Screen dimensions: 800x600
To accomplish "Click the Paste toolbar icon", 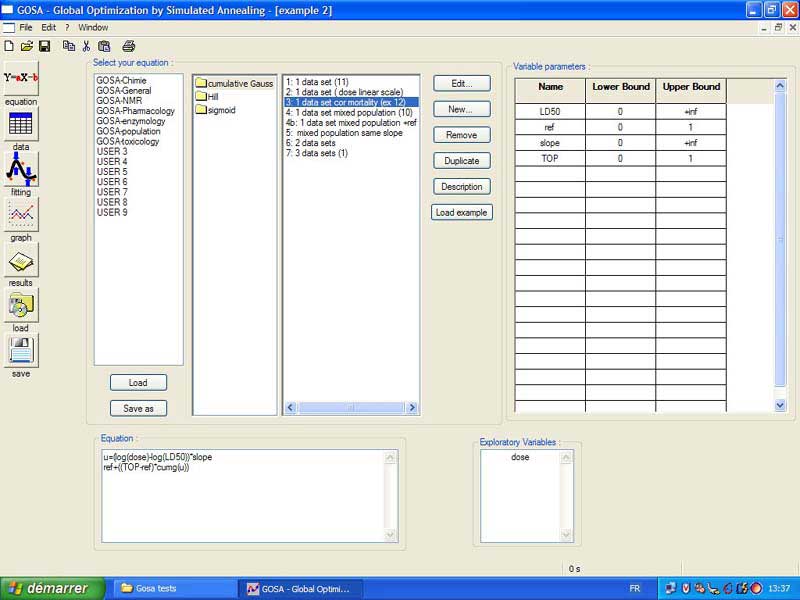I will [104, 46].
